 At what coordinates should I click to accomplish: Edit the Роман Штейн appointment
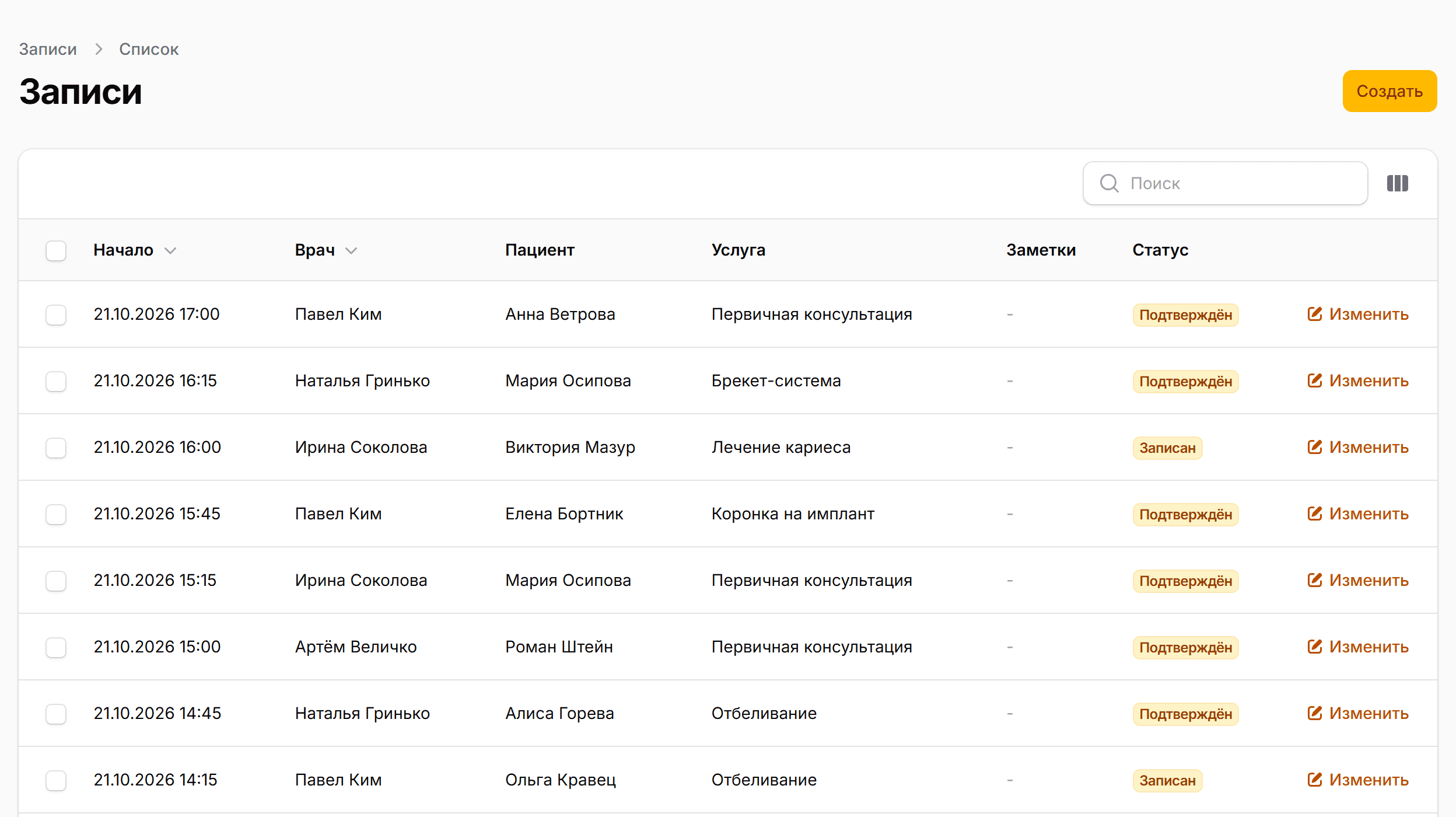(x=1358, y=647)
